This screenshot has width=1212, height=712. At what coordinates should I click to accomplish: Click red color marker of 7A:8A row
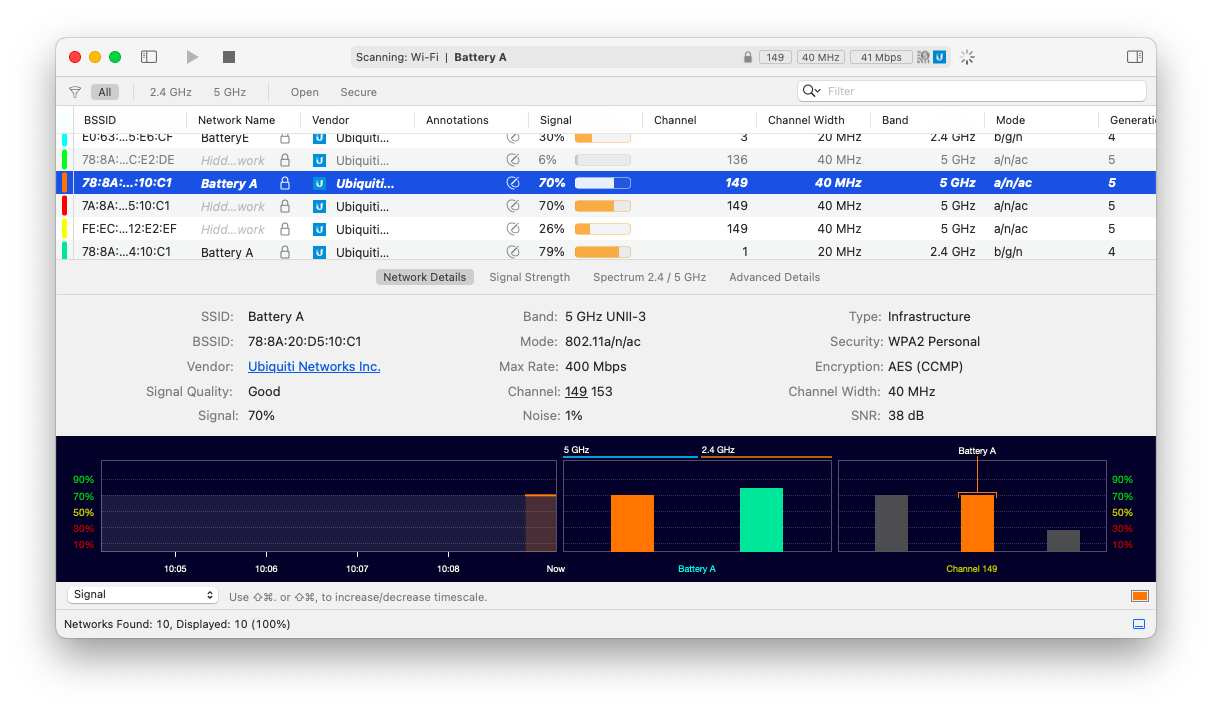pos(64,206)
